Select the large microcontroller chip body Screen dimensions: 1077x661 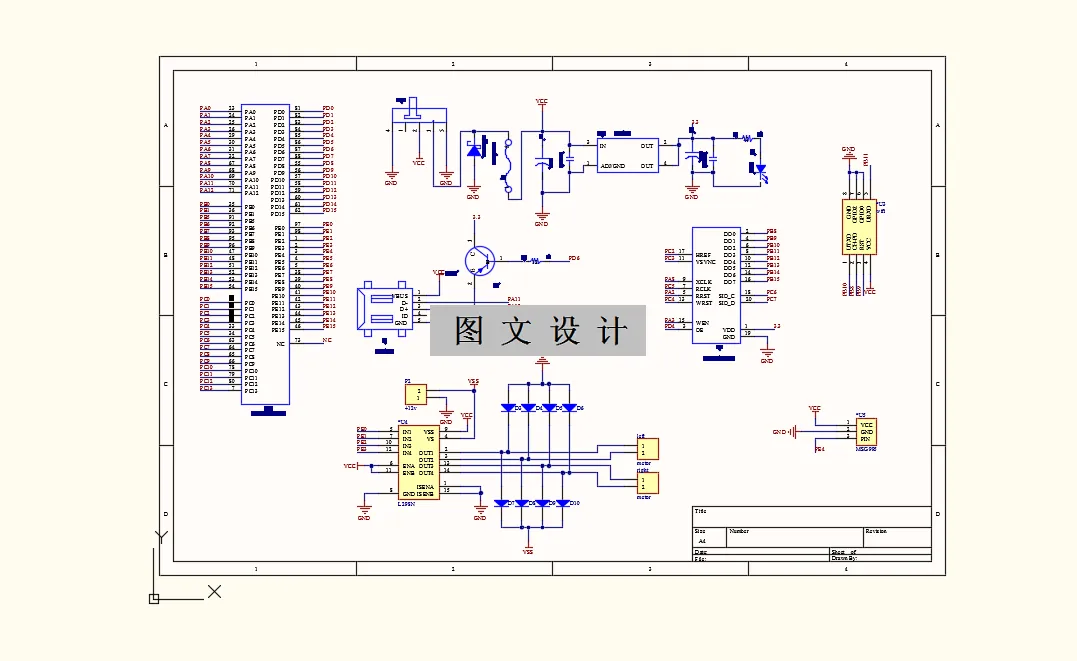click(265, 254)
